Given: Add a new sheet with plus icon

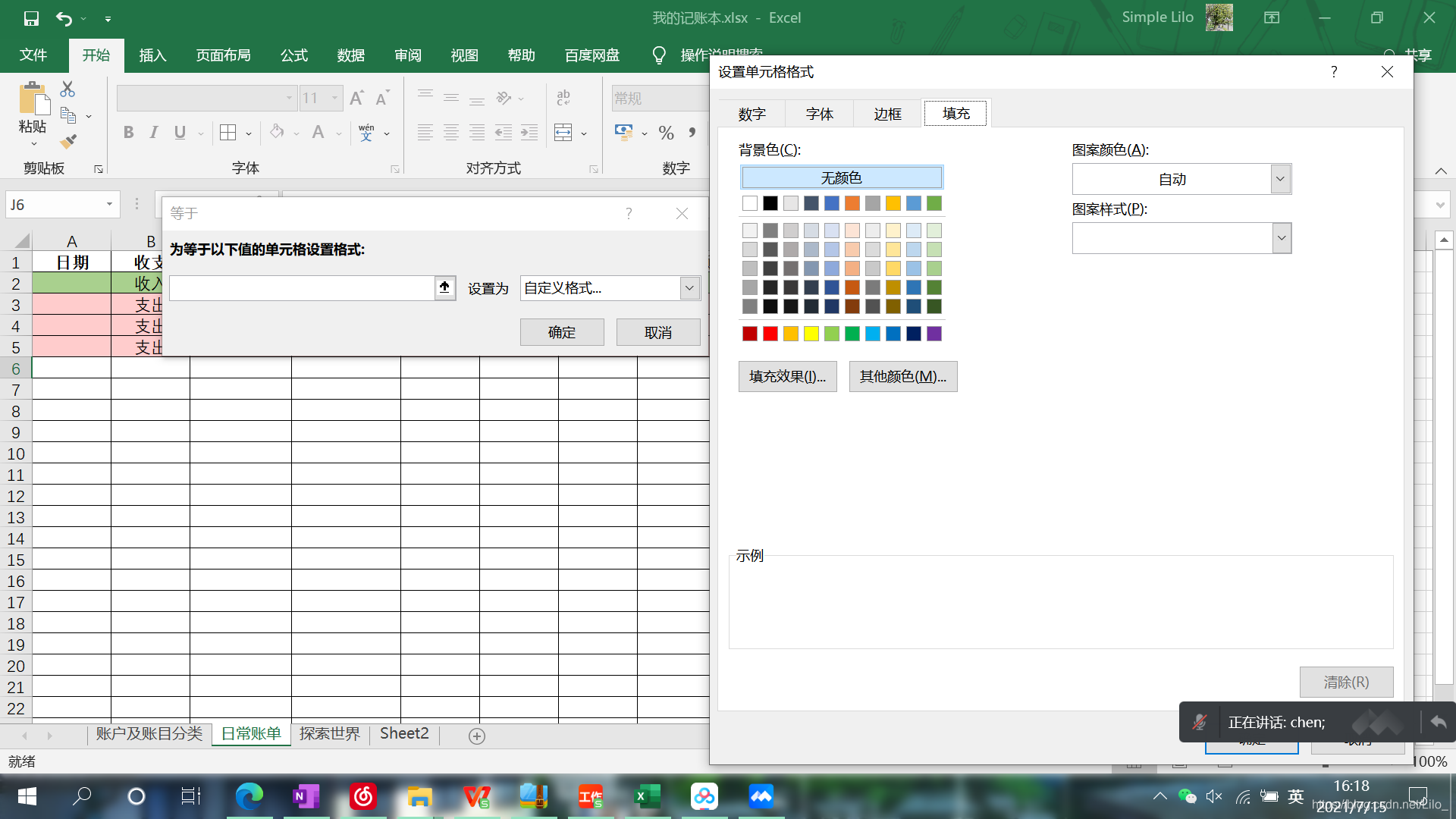Looking at the screenshot, I should (x=476, y=736).
